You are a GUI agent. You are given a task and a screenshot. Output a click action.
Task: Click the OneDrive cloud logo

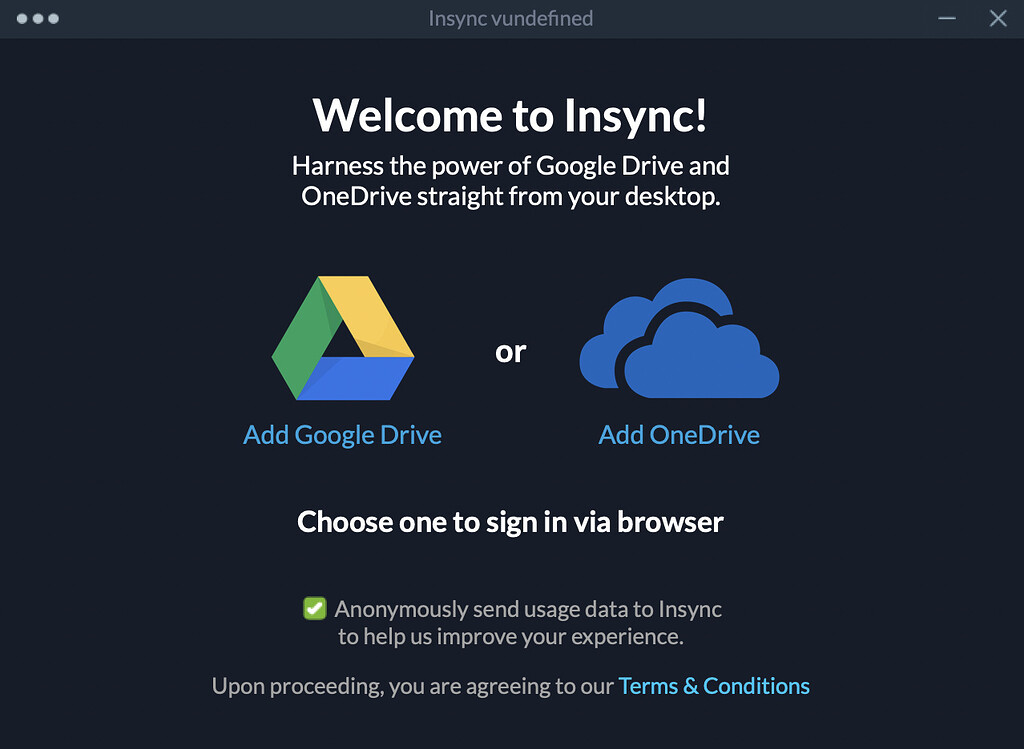(x=679, y=337)
